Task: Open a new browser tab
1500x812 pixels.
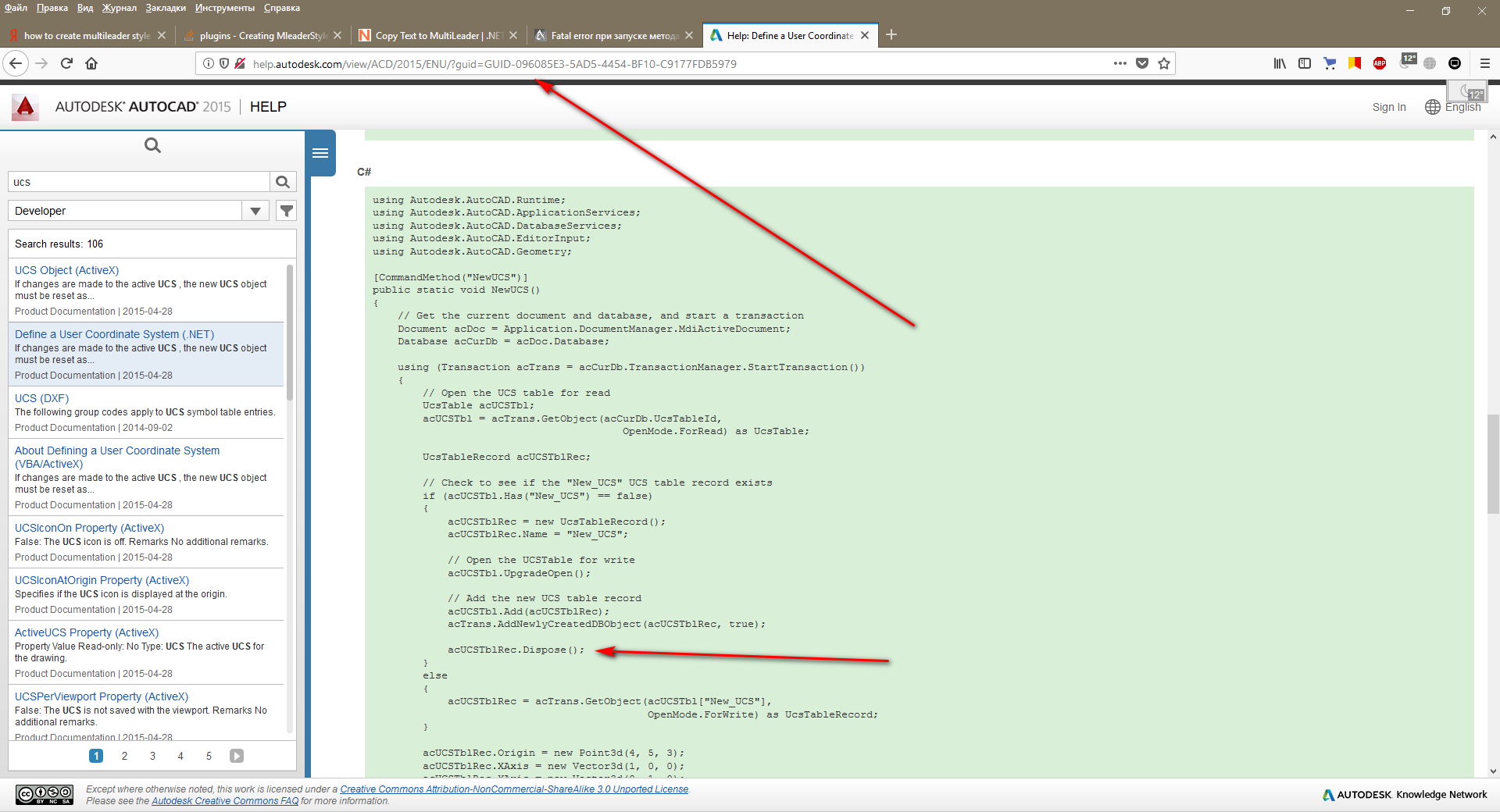Action: click(x=891, y=34)
